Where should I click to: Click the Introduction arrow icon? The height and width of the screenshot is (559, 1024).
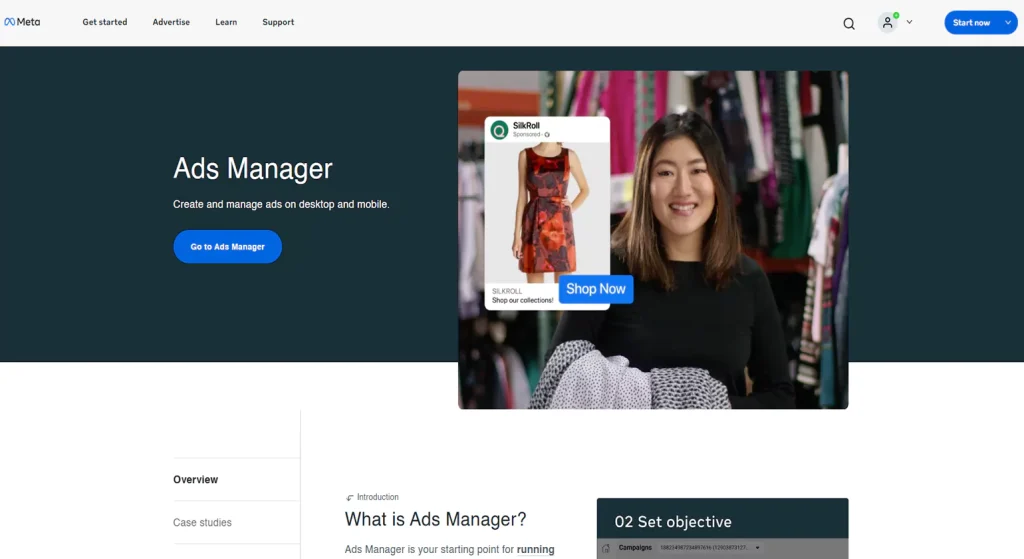tap(349, 498)
